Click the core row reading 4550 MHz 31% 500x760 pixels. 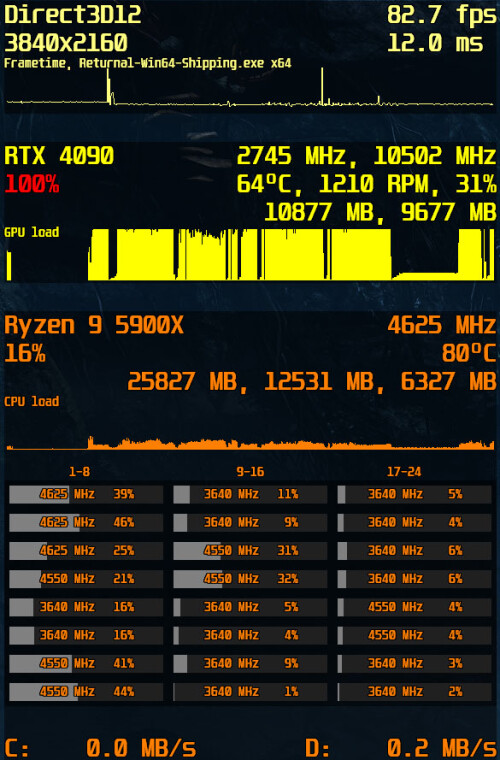(x=250, y=551)
